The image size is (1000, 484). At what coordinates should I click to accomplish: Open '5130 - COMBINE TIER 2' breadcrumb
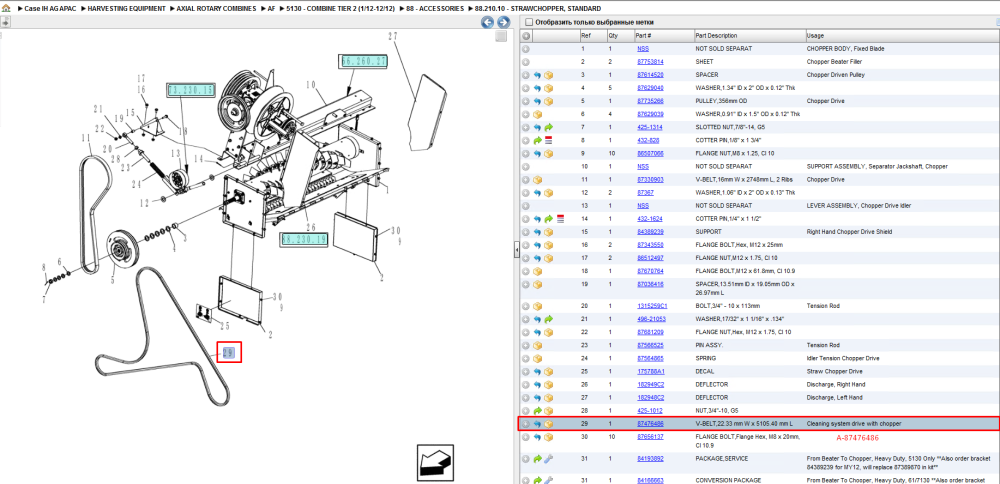tap(341, 9)
